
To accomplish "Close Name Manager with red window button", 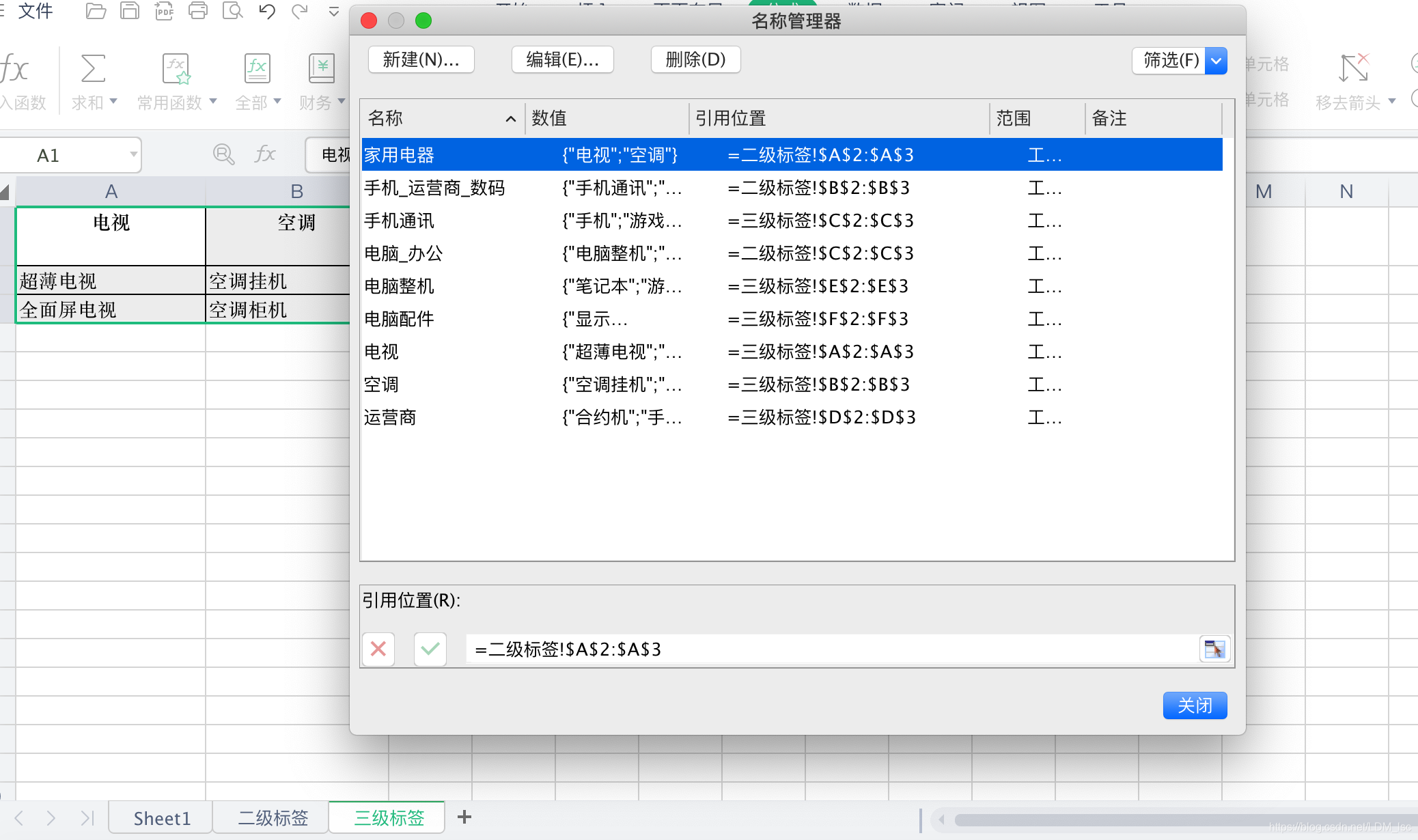I will tap(369, 20).
